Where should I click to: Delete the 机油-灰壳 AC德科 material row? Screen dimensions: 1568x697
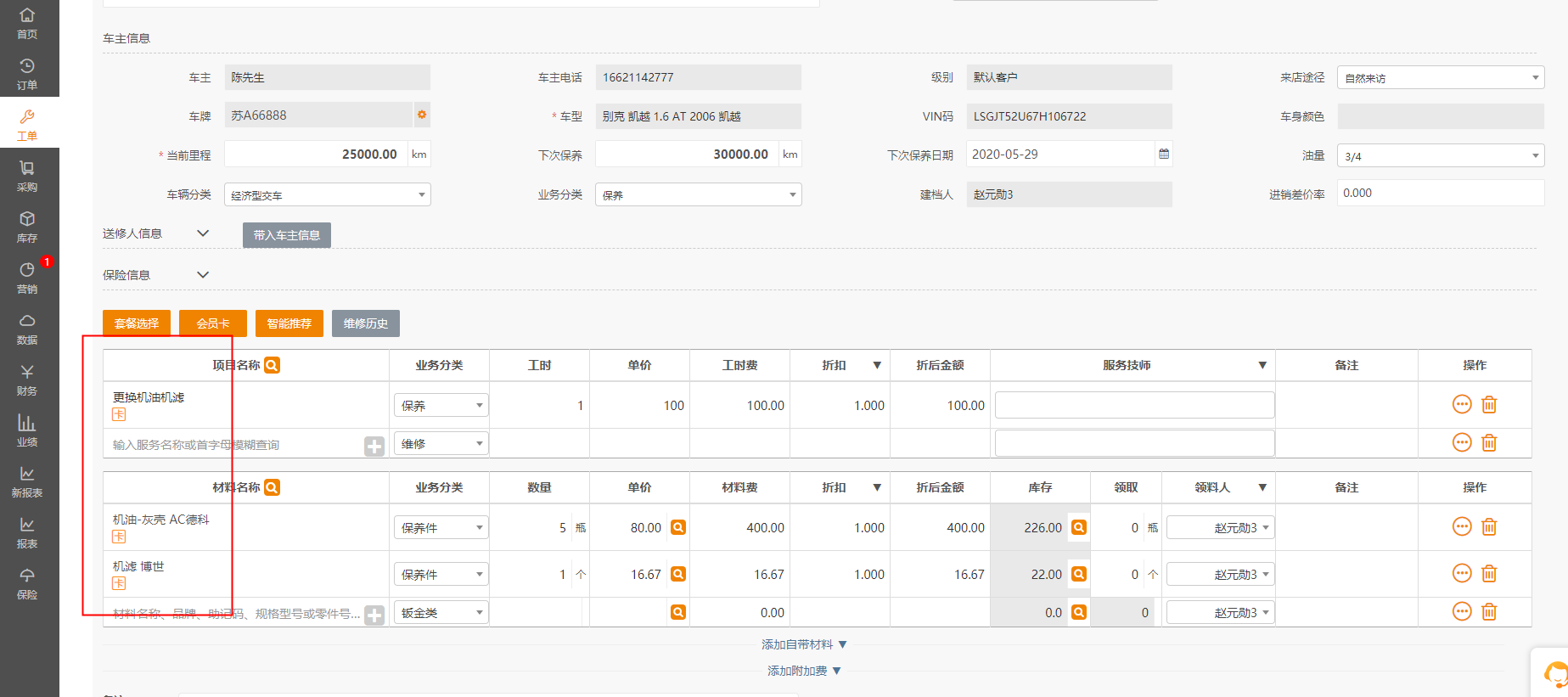[x=1489, y=527]
